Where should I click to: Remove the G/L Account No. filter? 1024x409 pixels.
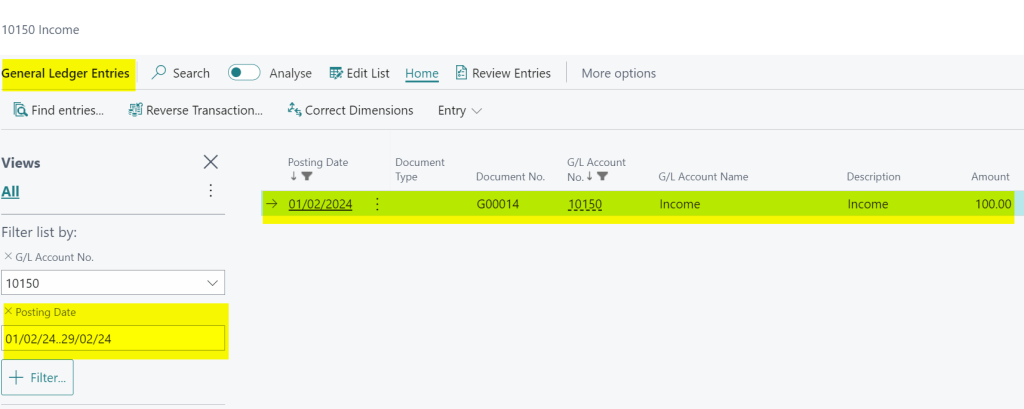pyautogui.click(x=9, y=257)
